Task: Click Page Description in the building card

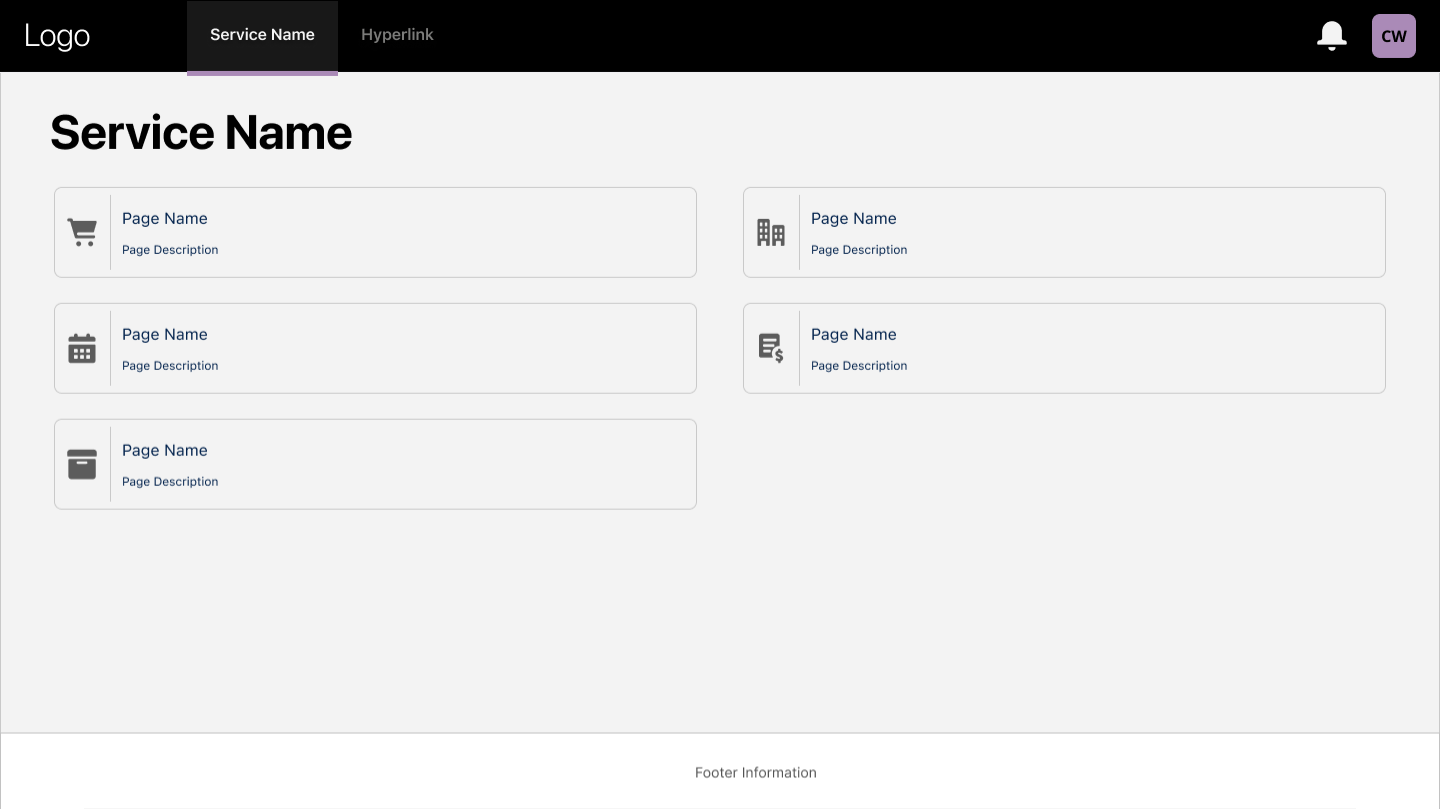Action: 859,250
